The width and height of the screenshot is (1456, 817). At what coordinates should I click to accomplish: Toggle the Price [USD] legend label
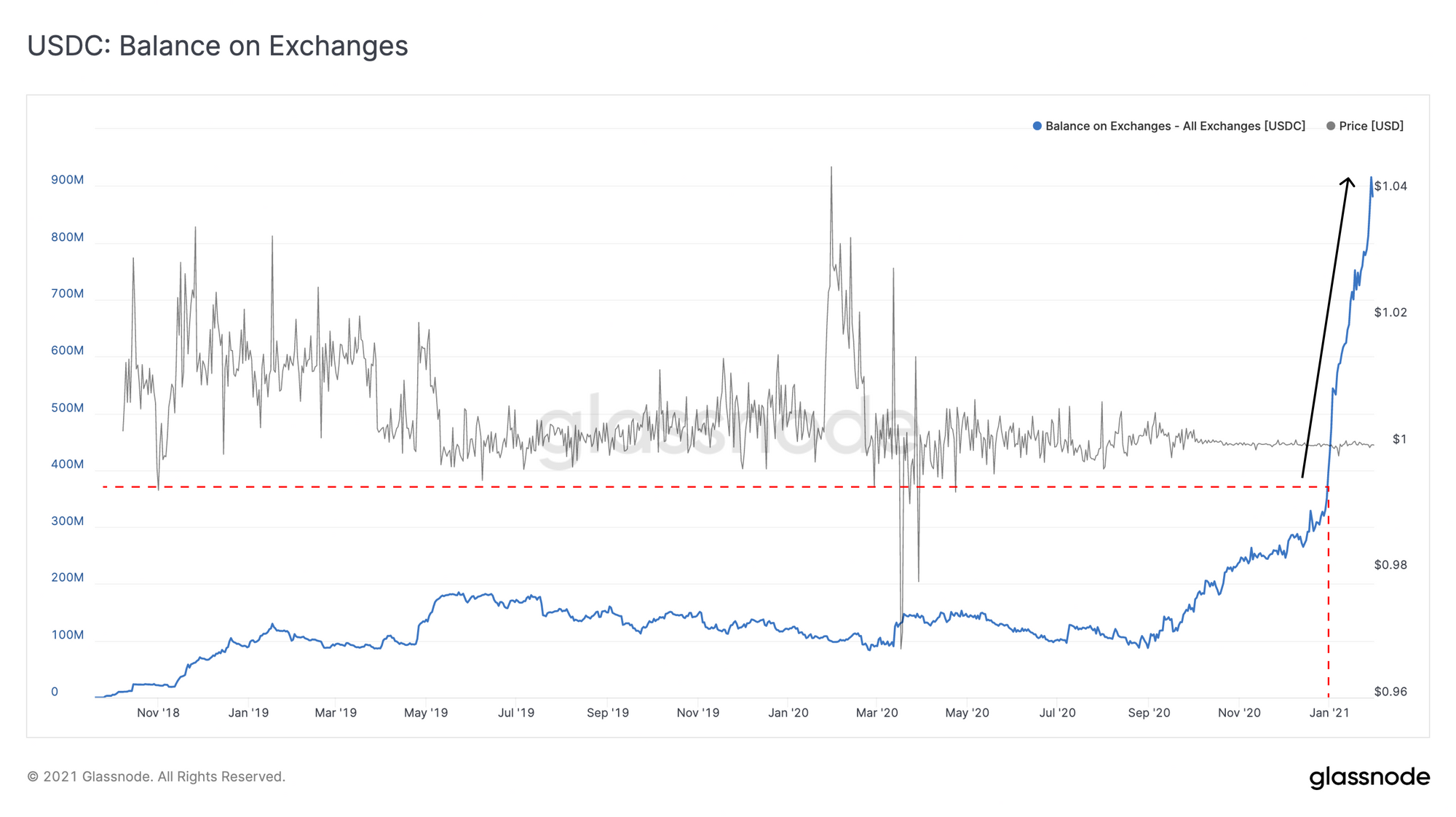[x=1371, y=126]
